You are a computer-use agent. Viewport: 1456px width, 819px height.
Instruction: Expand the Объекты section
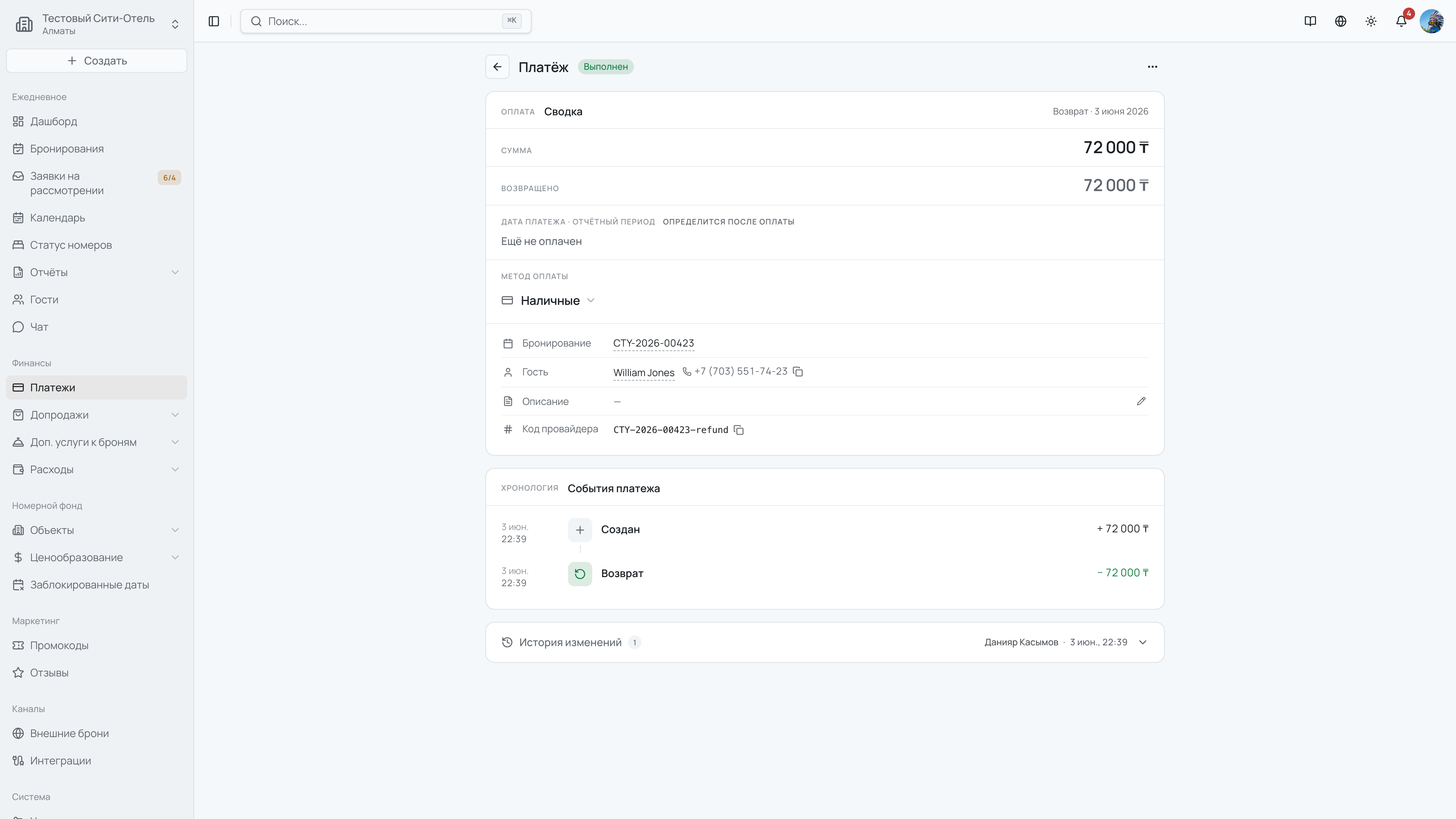pos(175,530)
